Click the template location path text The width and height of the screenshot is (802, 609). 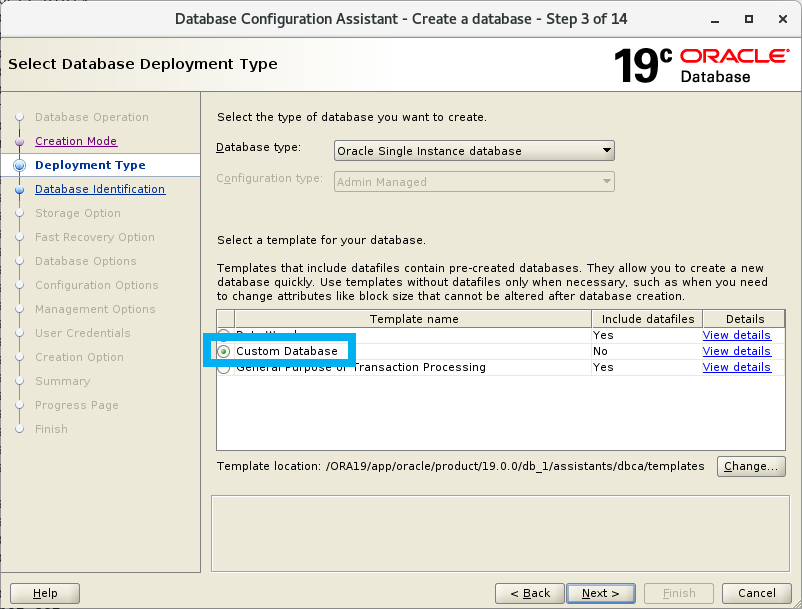pos(515,466)
